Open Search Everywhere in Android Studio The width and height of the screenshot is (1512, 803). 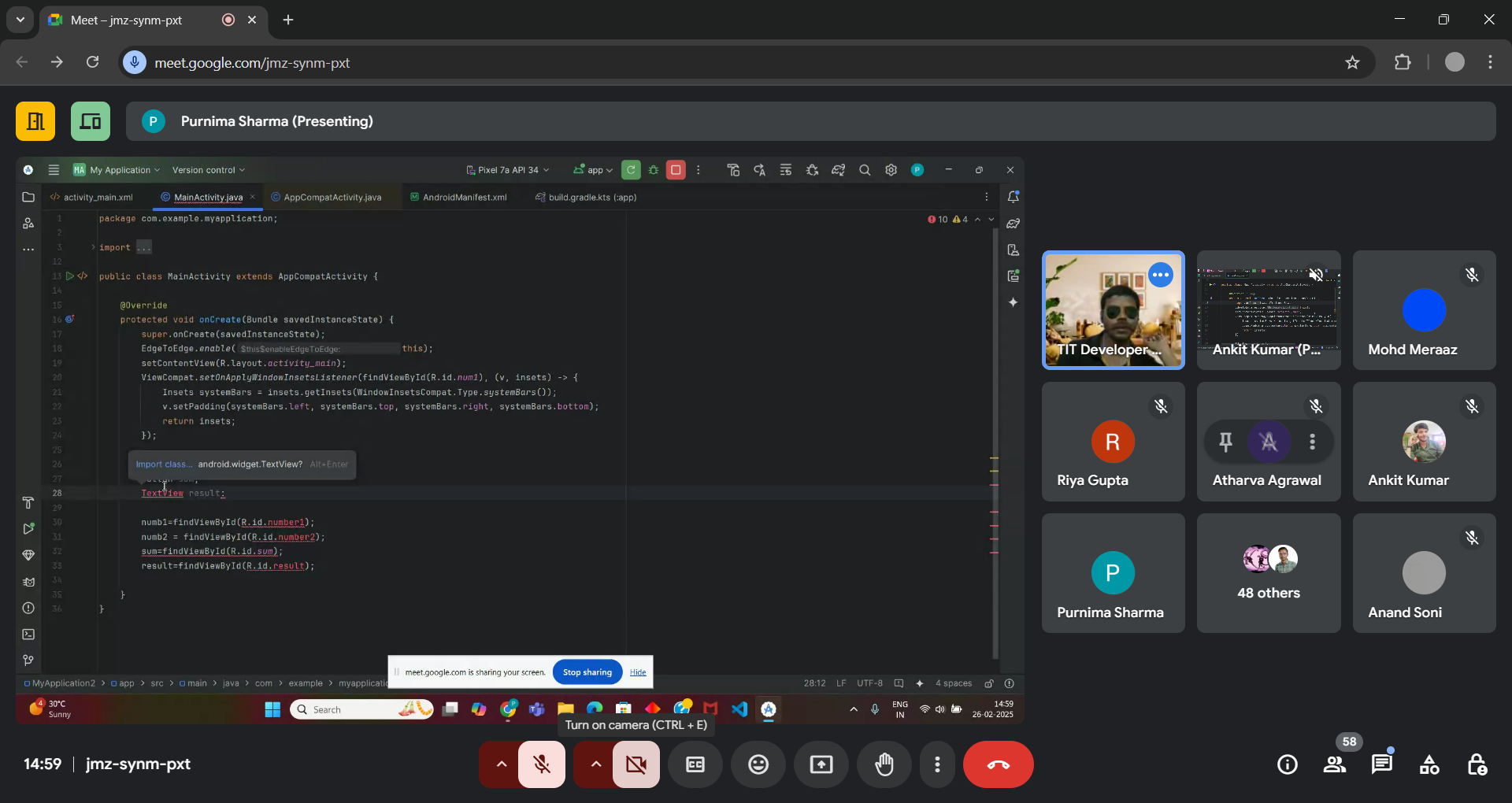pyautogui.click(x=865, y=169)
